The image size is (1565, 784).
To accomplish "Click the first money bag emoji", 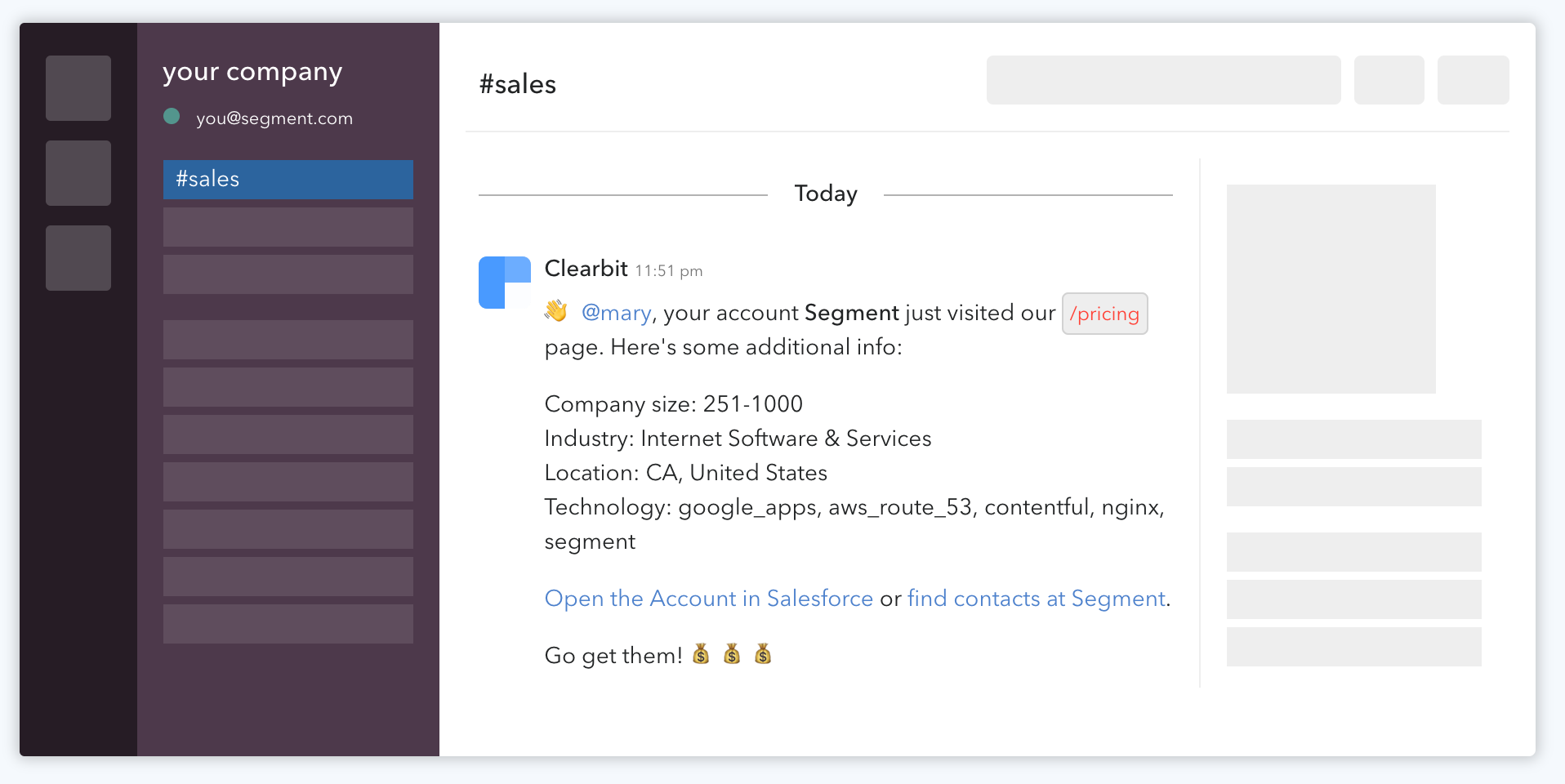I will pos(701,654).
